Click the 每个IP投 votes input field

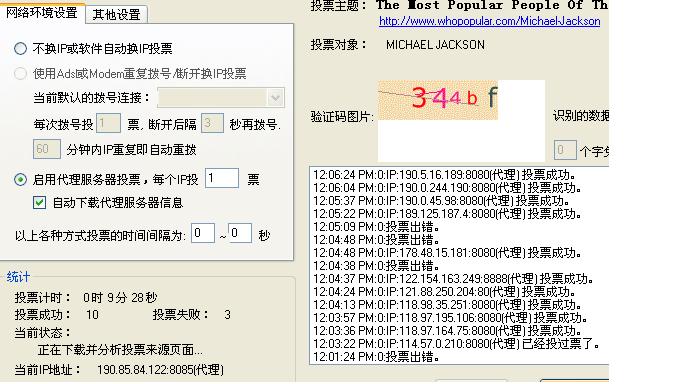(222, 179)
